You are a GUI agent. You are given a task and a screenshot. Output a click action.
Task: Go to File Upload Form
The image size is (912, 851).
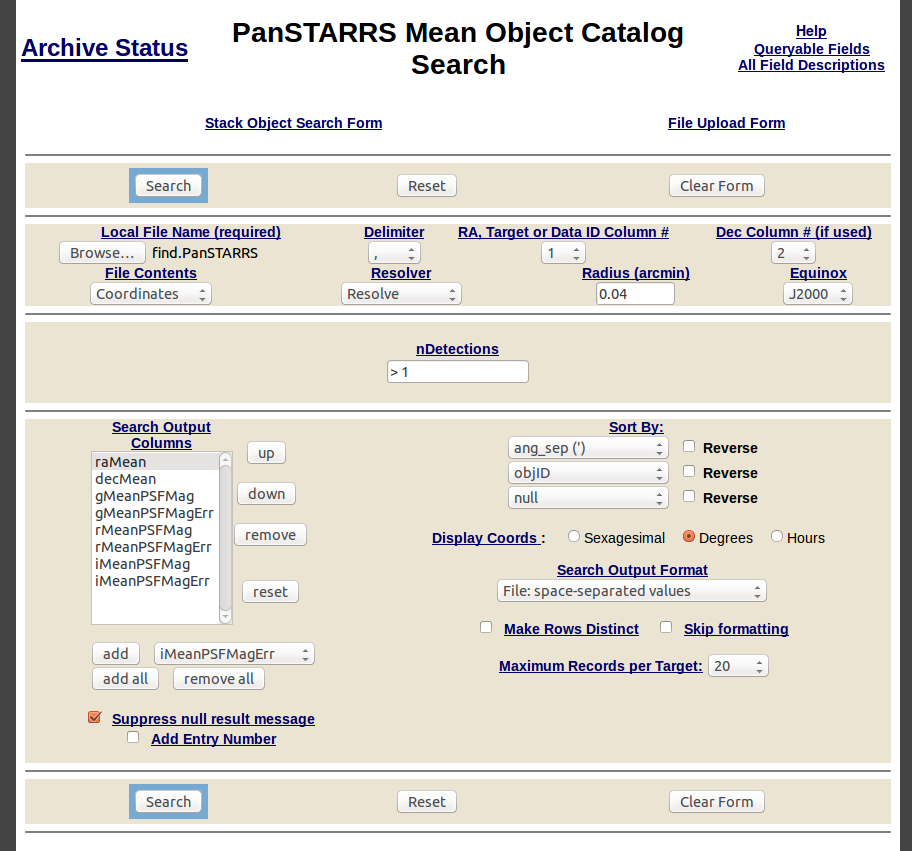pyautogui.click(x=726, y=123)
